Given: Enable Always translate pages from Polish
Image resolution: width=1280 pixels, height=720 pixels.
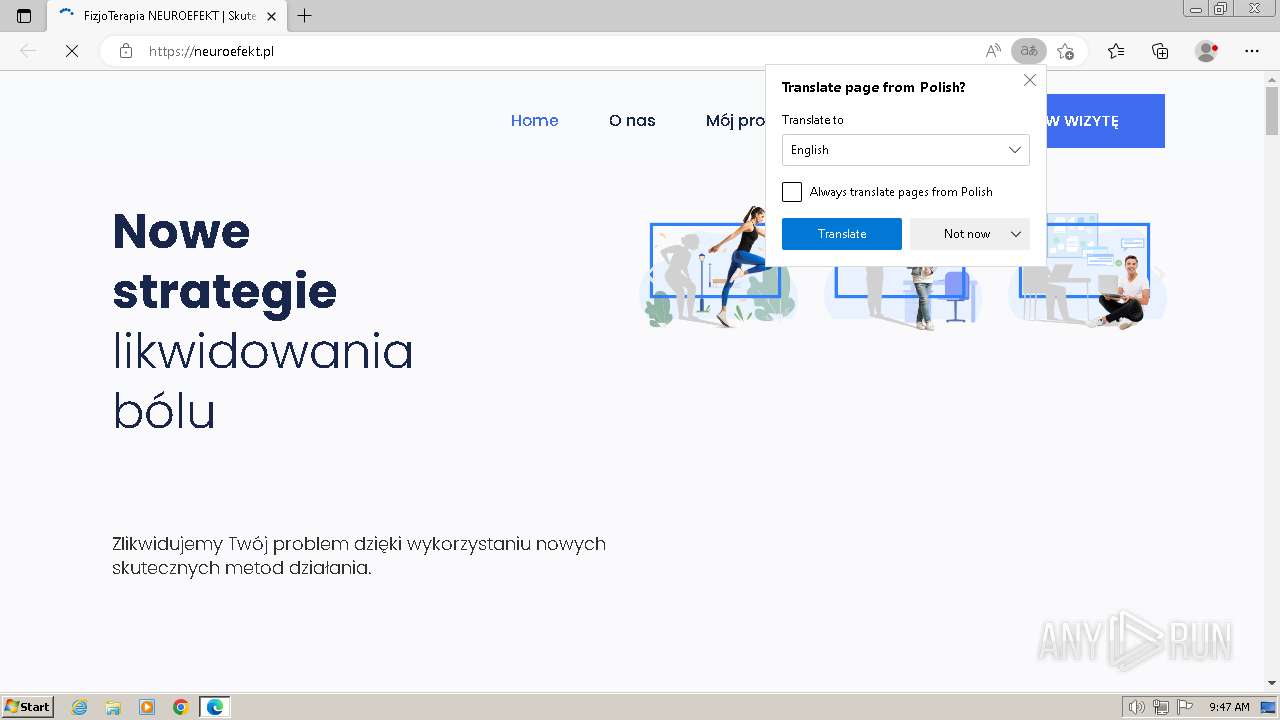Looking at the screenshot, I should (x=792, y=192).
